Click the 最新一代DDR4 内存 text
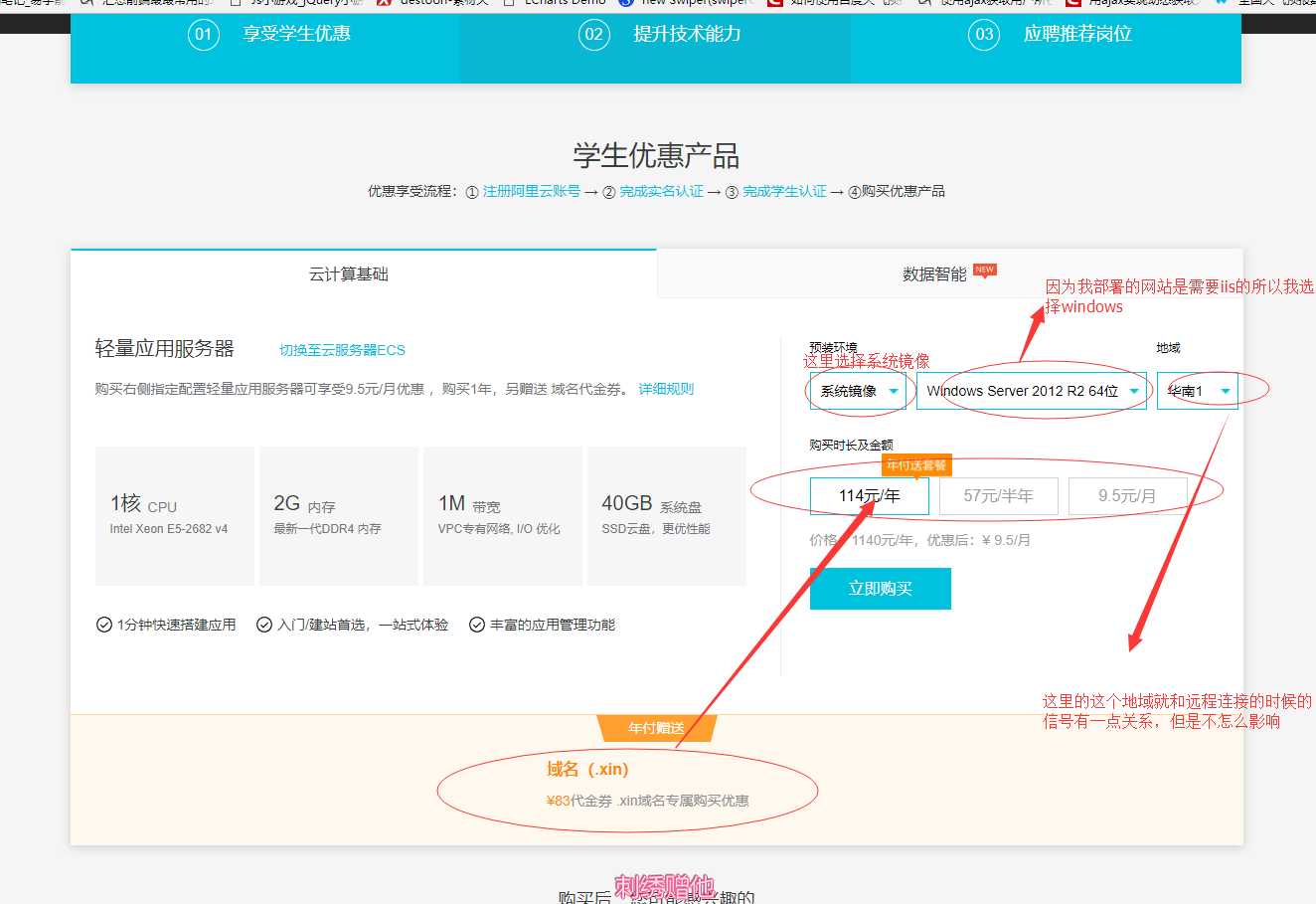The width and height of the screenshot is (1316, 904). coord(328,529)
